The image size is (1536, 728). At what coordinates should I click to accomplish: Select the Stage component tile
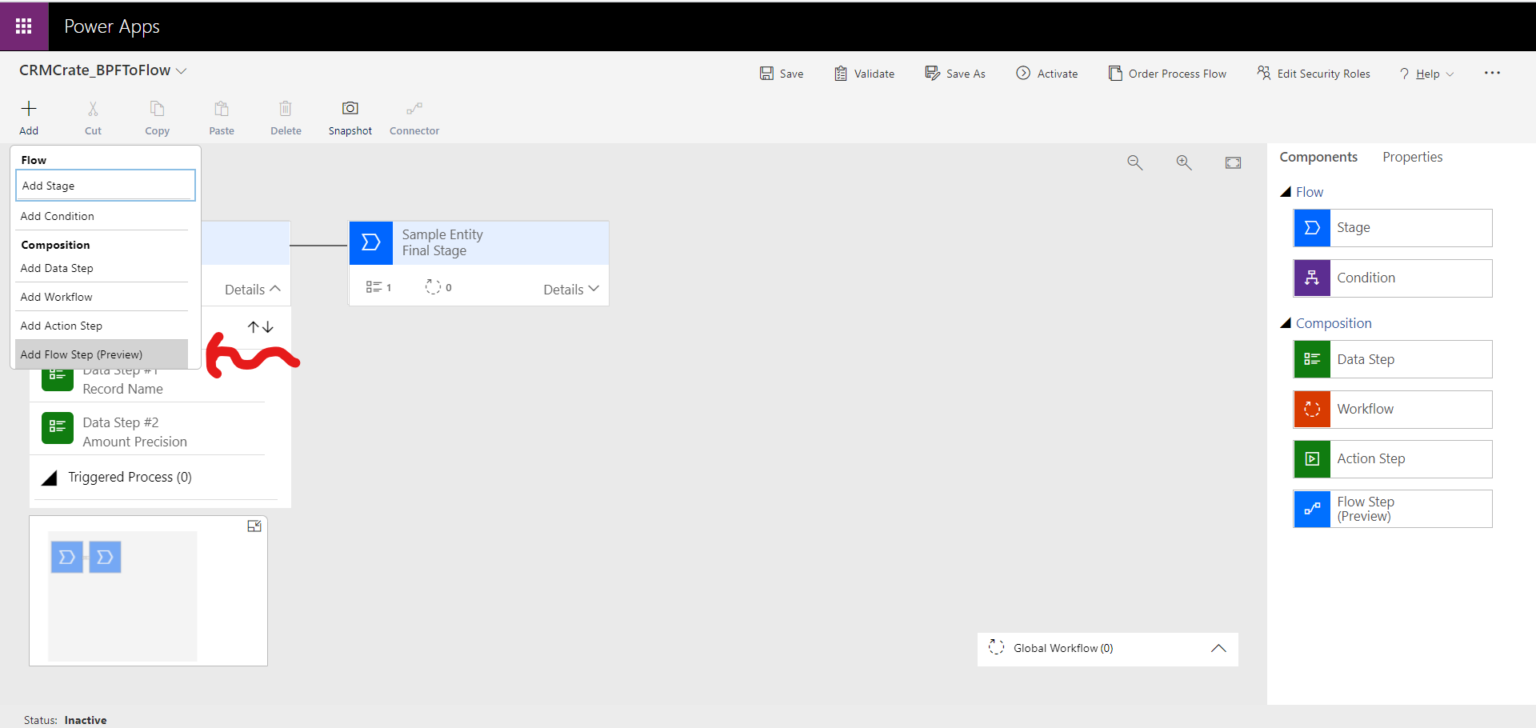(x=1392, y=228)
